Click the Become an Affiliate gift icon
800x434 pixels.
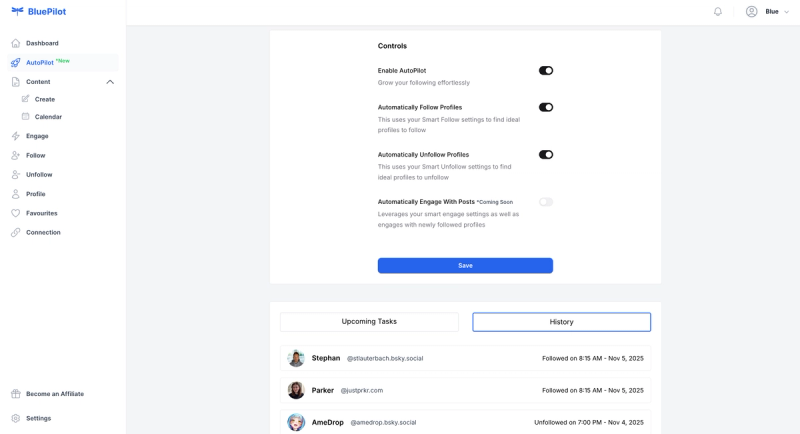16,394
